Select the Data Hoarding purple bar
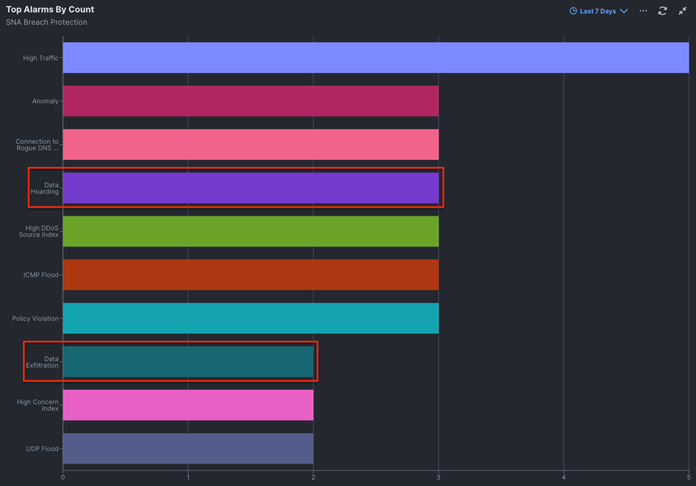Image resolution: width=696 pixels, height=486 pixels. tap(251, 188)
